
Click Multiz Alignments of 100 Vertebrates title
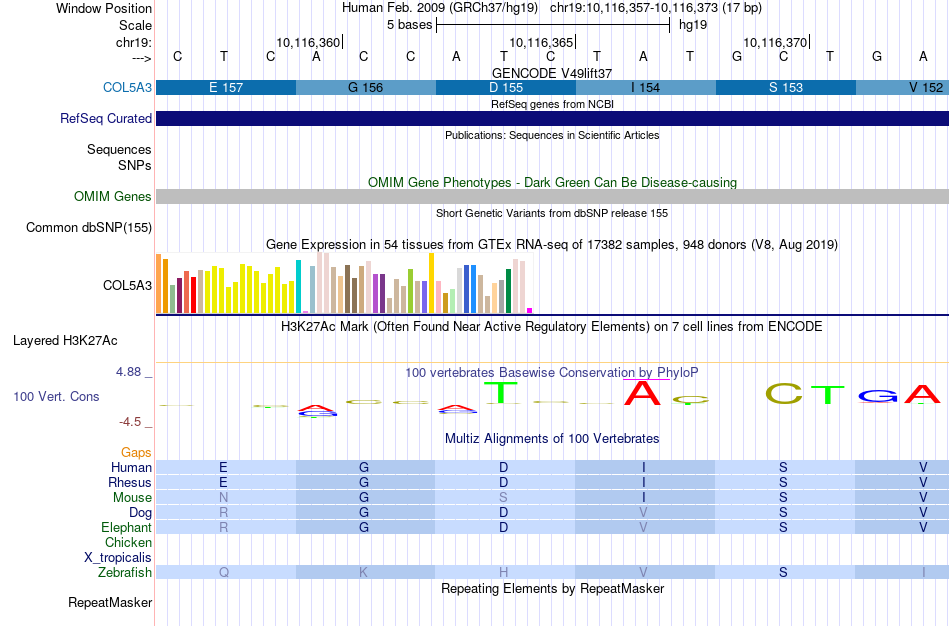tap(552, 438)
